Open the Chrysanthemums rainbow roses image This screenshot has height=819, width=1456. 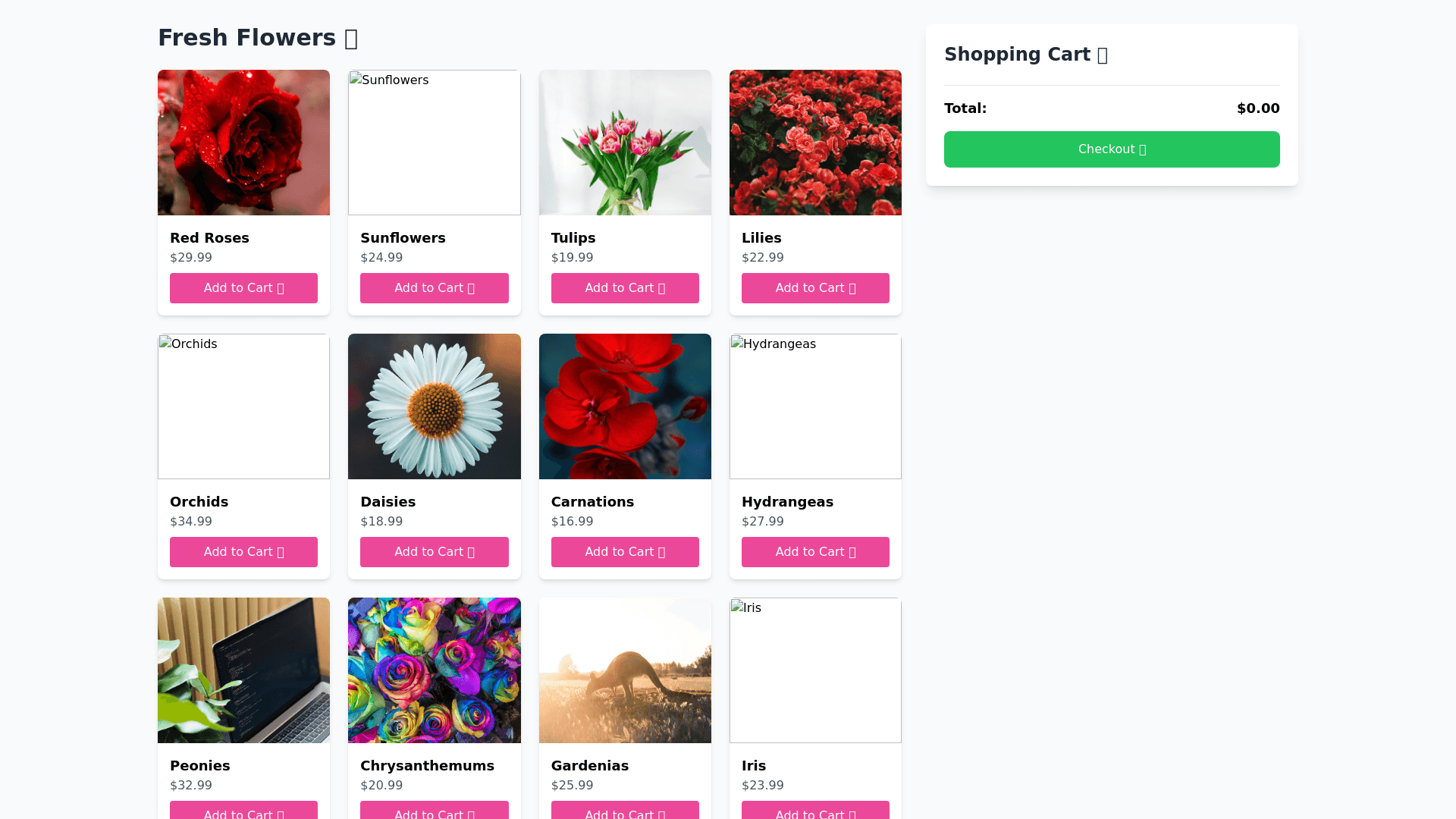(x=434, y=670)
